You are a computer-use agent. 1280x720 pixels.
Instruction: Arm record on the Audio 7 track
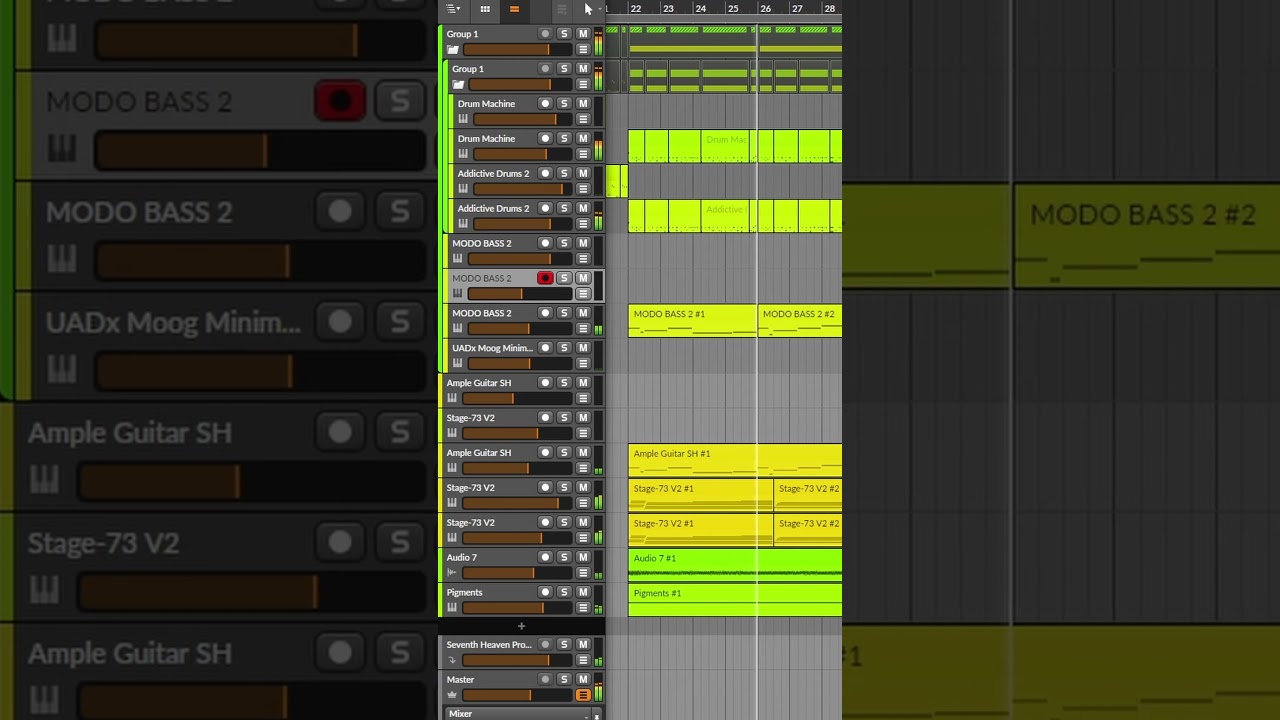[545, 557]
